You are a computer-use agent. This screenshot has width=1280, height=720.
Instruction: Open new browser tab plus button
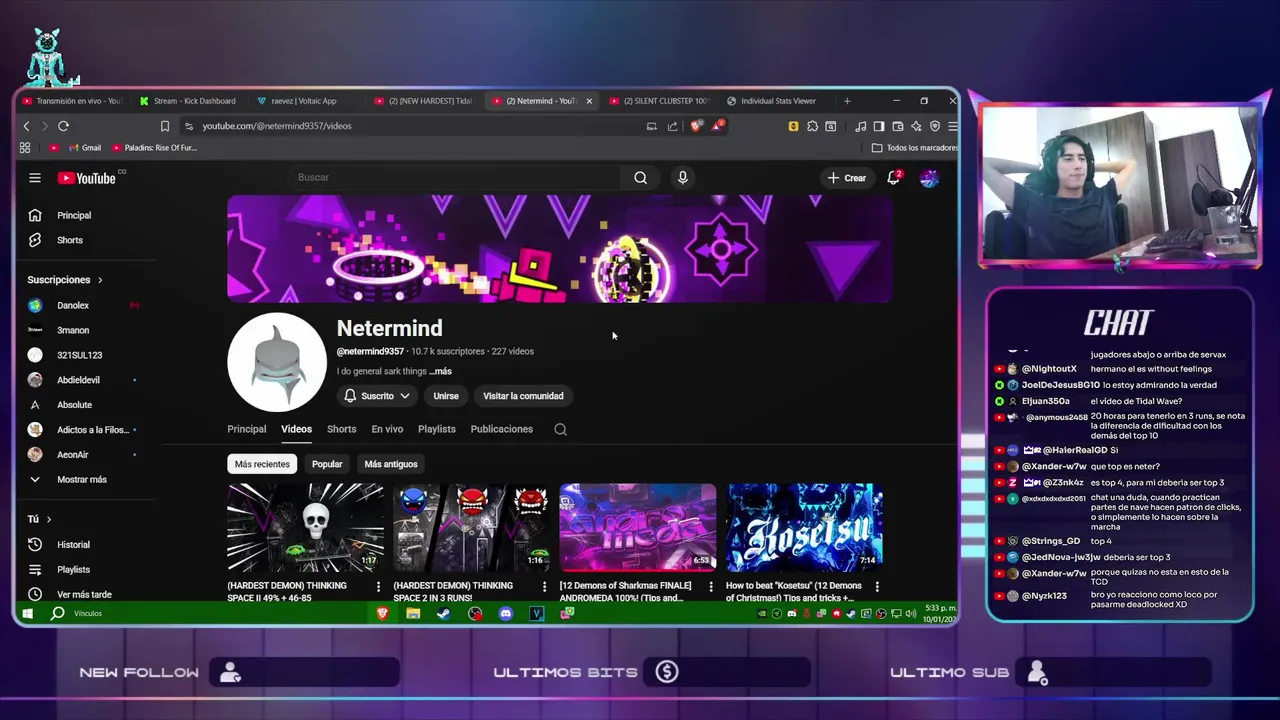[847, 101]
